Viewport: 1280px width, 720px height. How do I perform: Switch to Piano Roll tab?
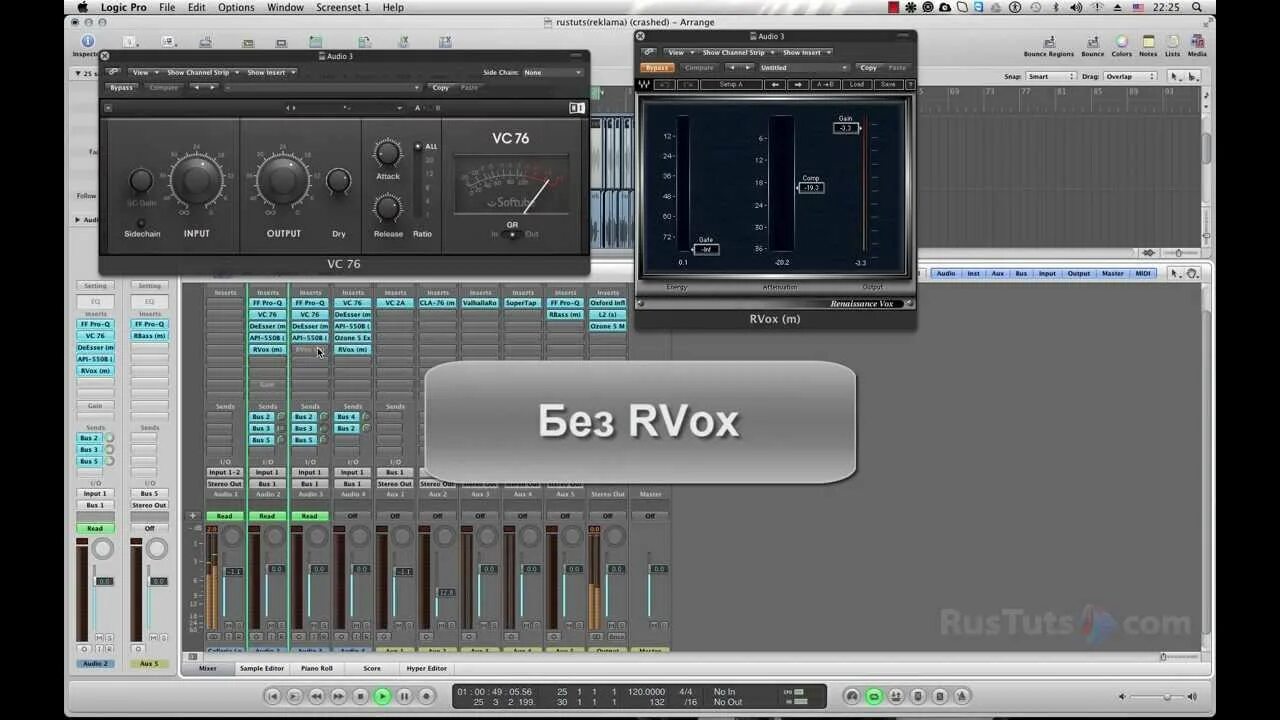coord(317,668)
